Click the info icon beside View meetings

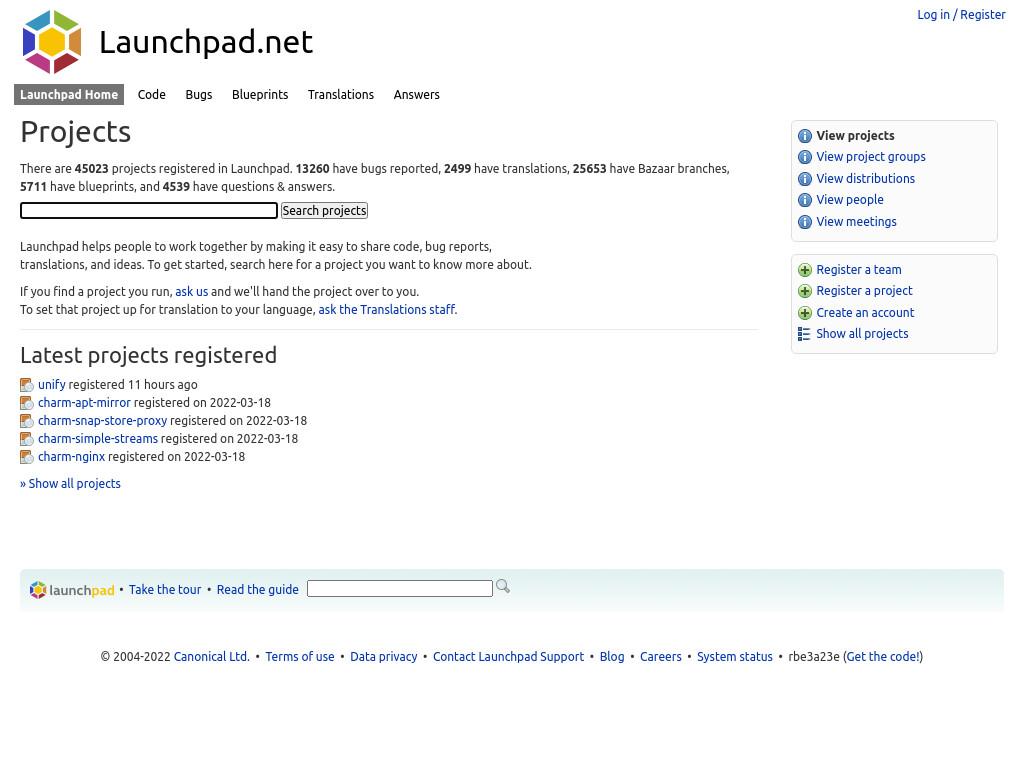(x=805, y=222)
